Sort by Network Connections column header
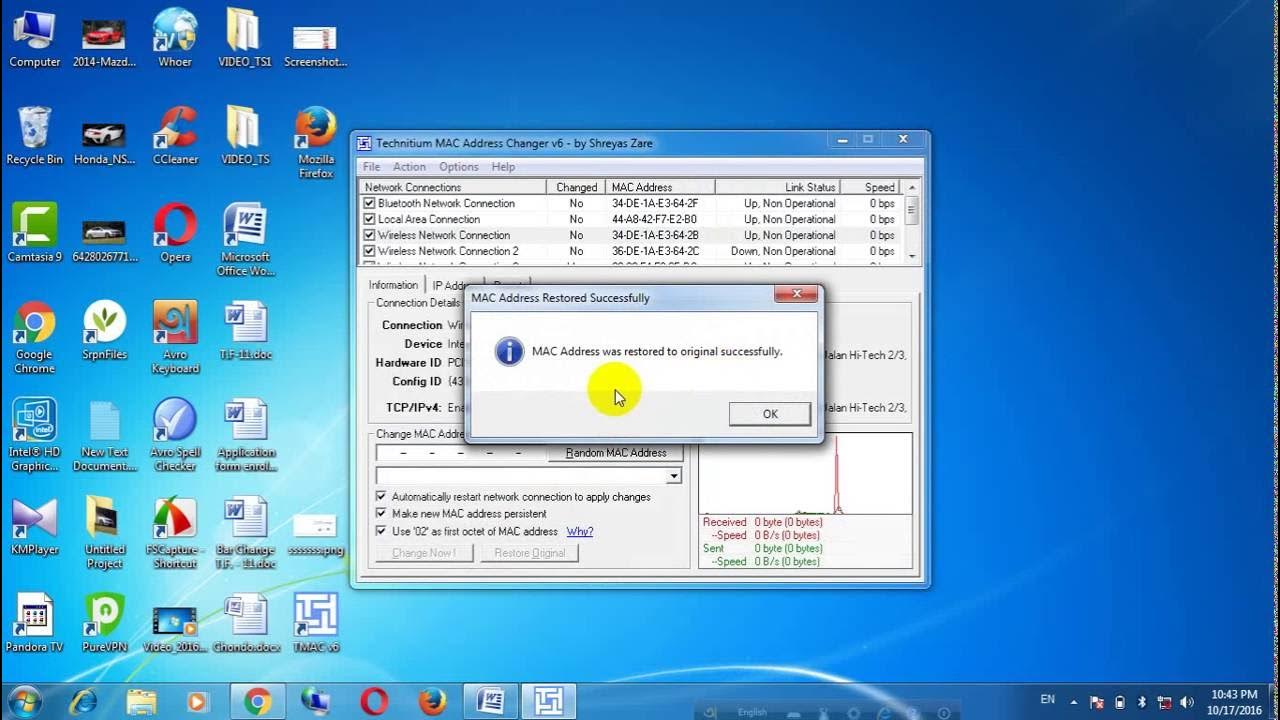This screenshot has height=720, width=1280. 452,187
